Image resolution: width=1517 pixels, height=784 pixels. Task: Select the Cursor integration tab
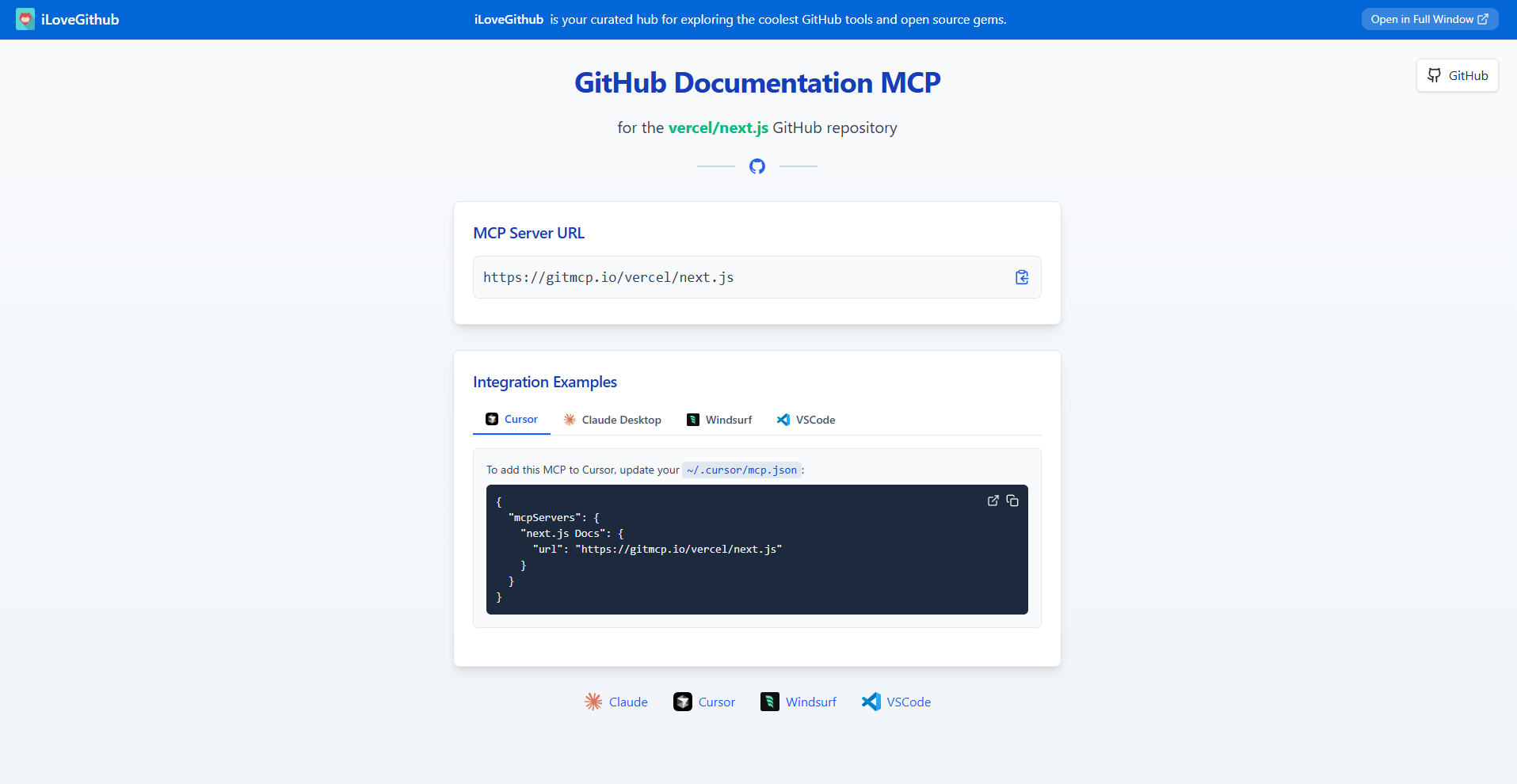(512, 420)
